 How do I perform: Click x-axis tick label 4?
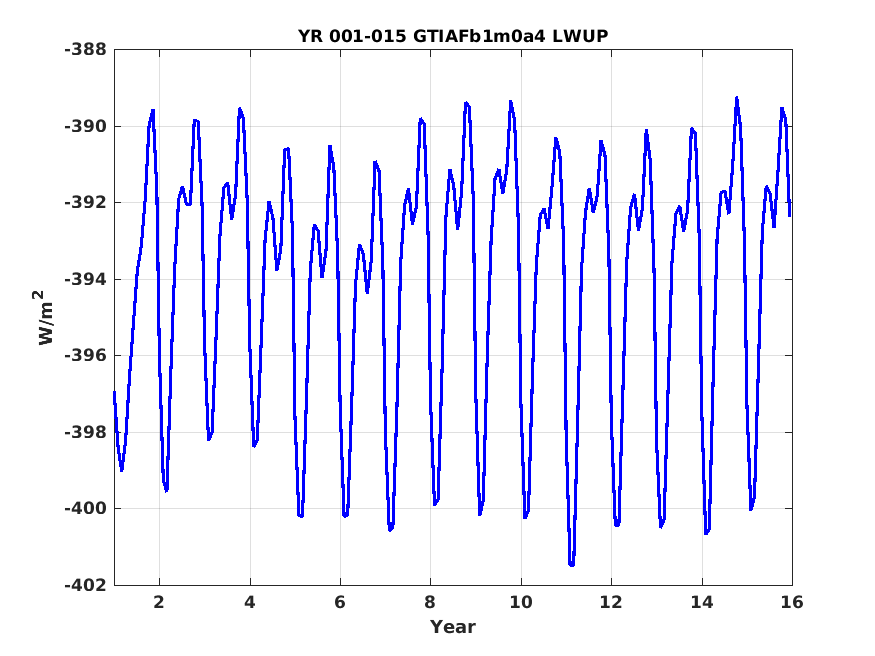(x=250, y=602)
